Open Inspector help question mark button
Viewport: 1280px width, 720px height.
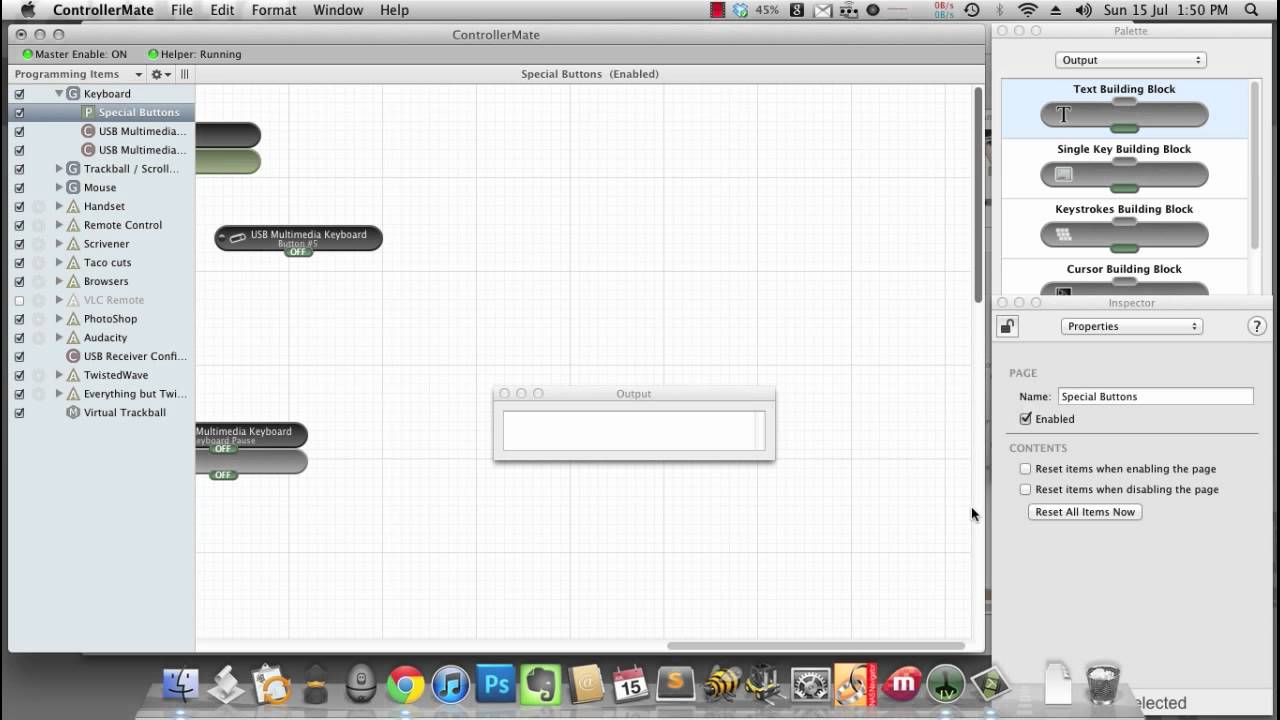[1258, 326]
